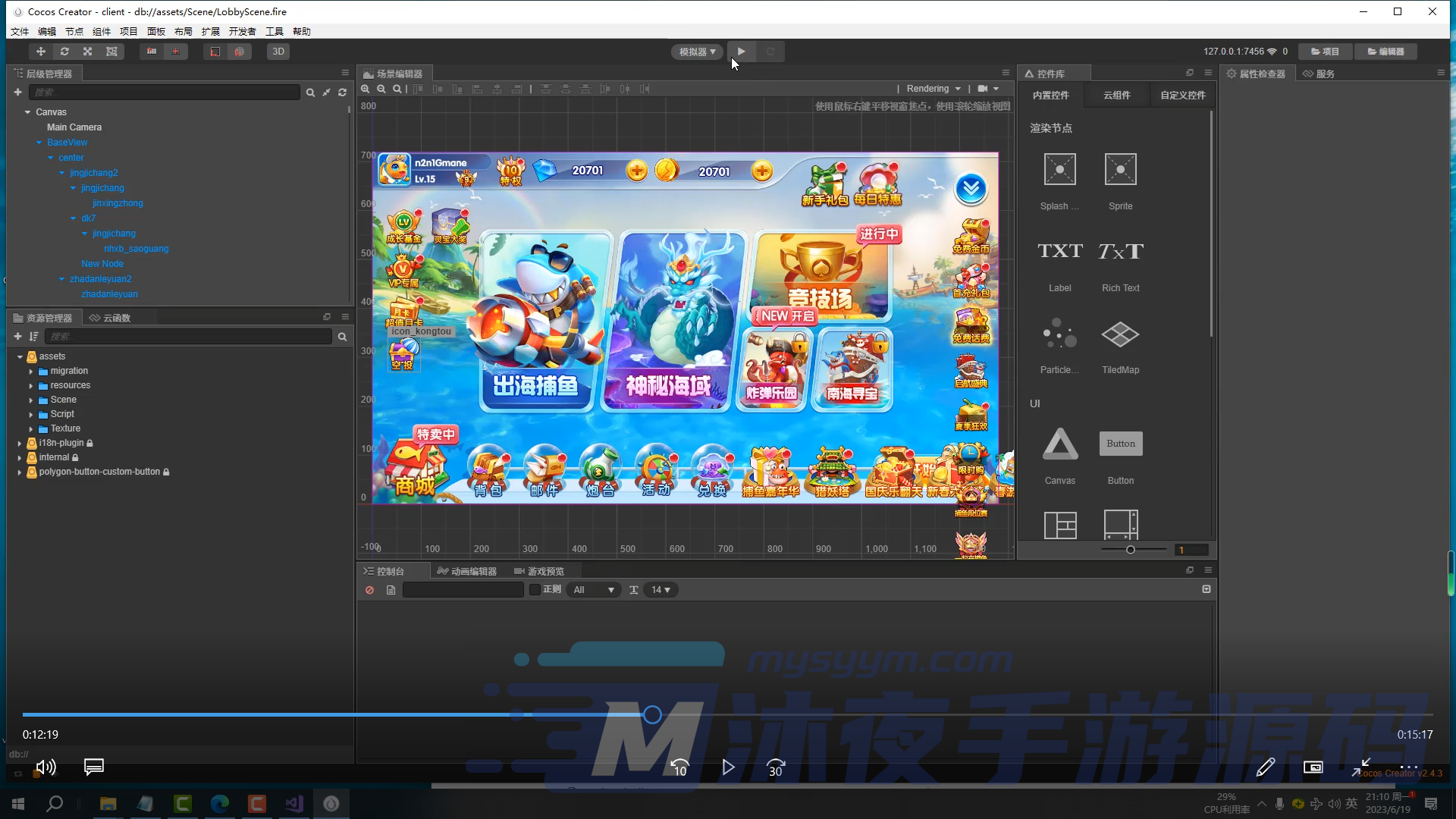Viewport: 1456px width, 819px height.
Task: Click the 项目 folder button top-right
Action: coord(1325,52)
